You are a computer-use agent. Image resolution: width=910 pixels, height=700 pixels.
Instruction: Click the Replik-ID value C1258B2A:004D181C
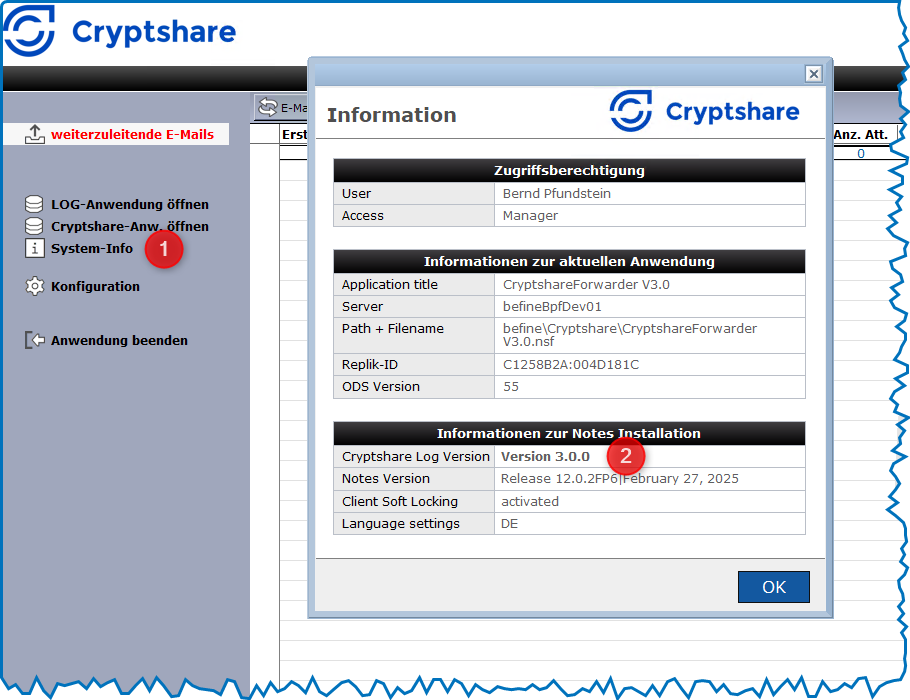click(x=570, y=364)
